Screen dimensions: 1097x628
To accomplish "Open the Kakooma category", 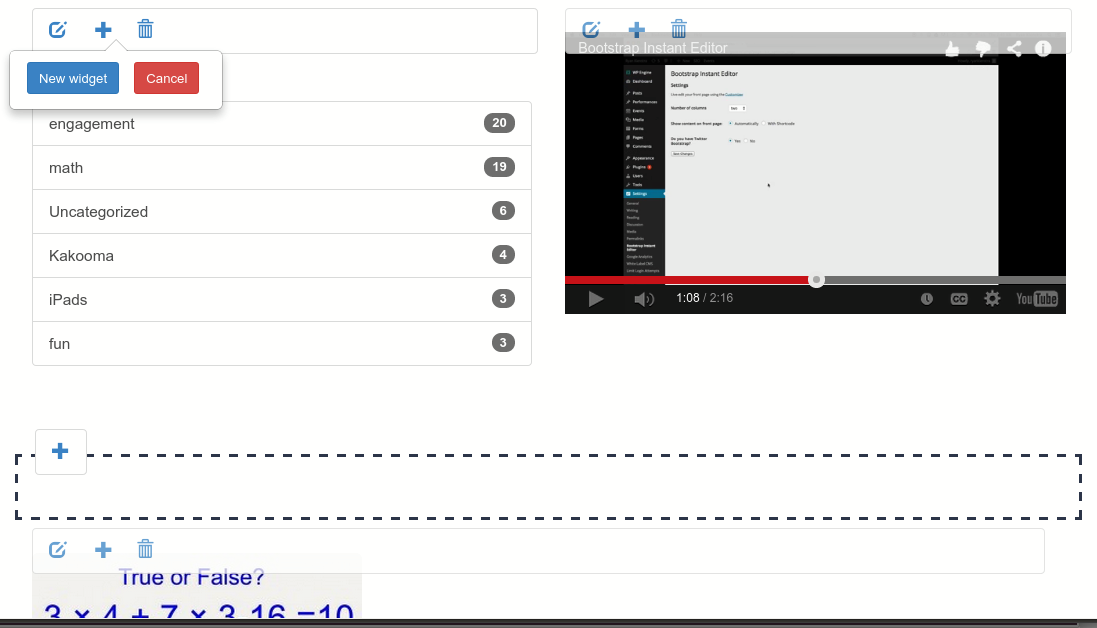I will tap(282, 256).
